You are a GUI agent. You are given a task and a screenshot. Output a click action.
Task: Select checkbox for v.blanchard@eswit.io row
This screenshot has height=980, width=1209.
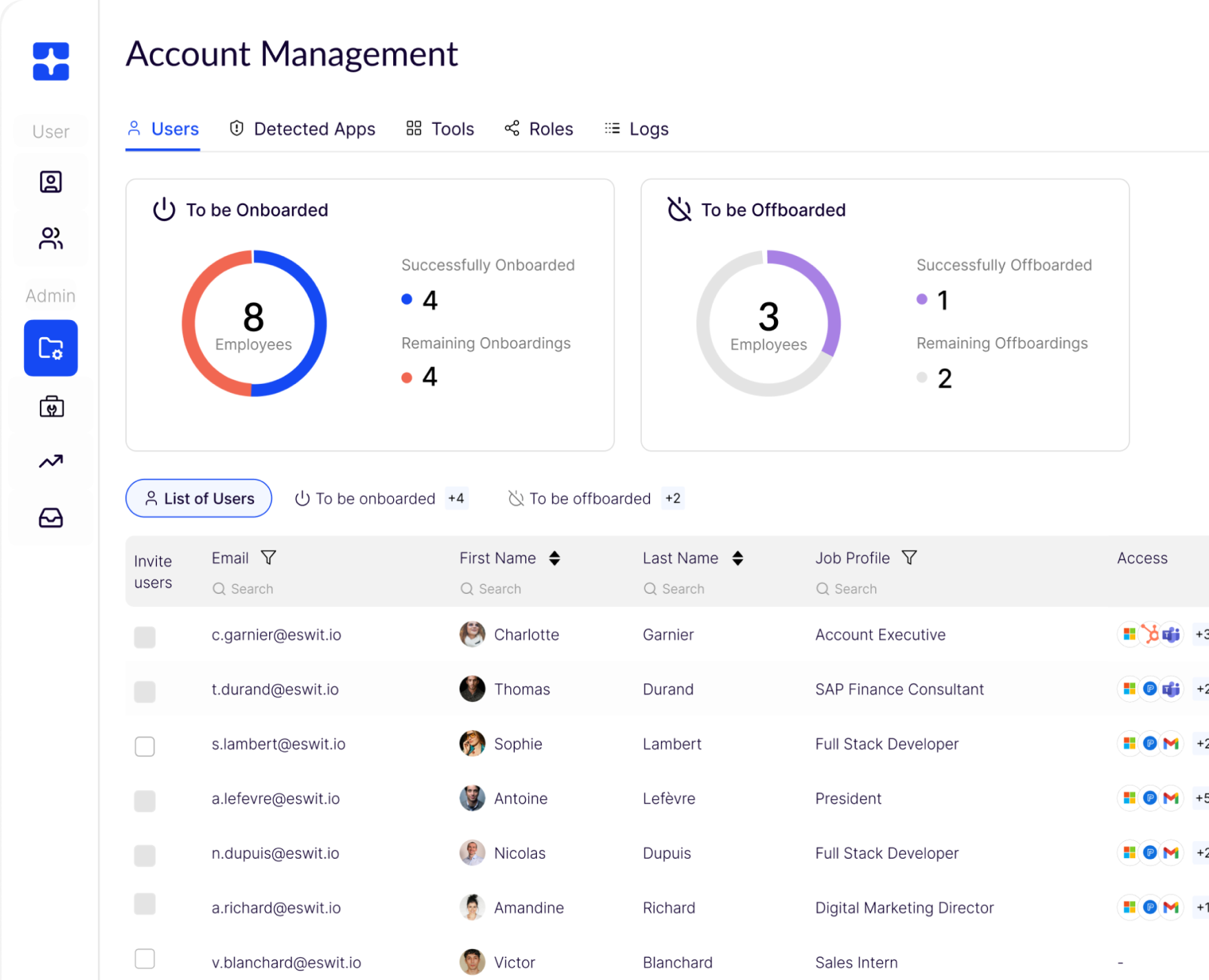click(145, 959)
